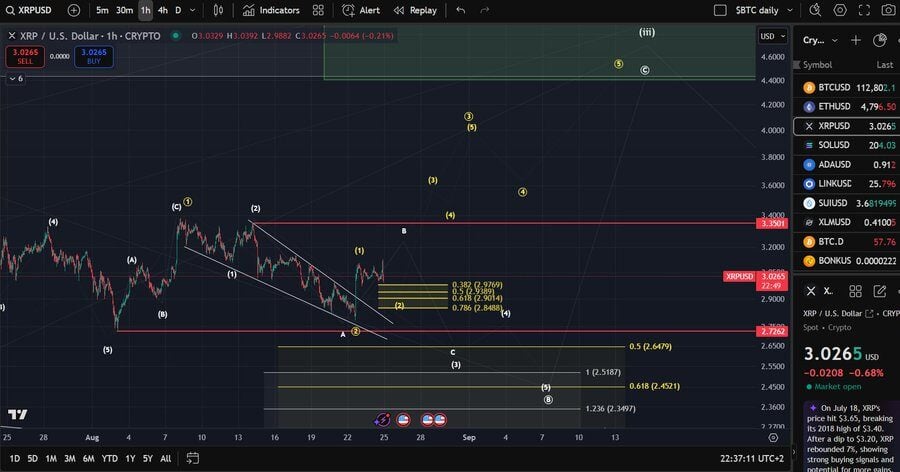Open Go to date calendar icon

pyautogui.click(x=193, y=458)
